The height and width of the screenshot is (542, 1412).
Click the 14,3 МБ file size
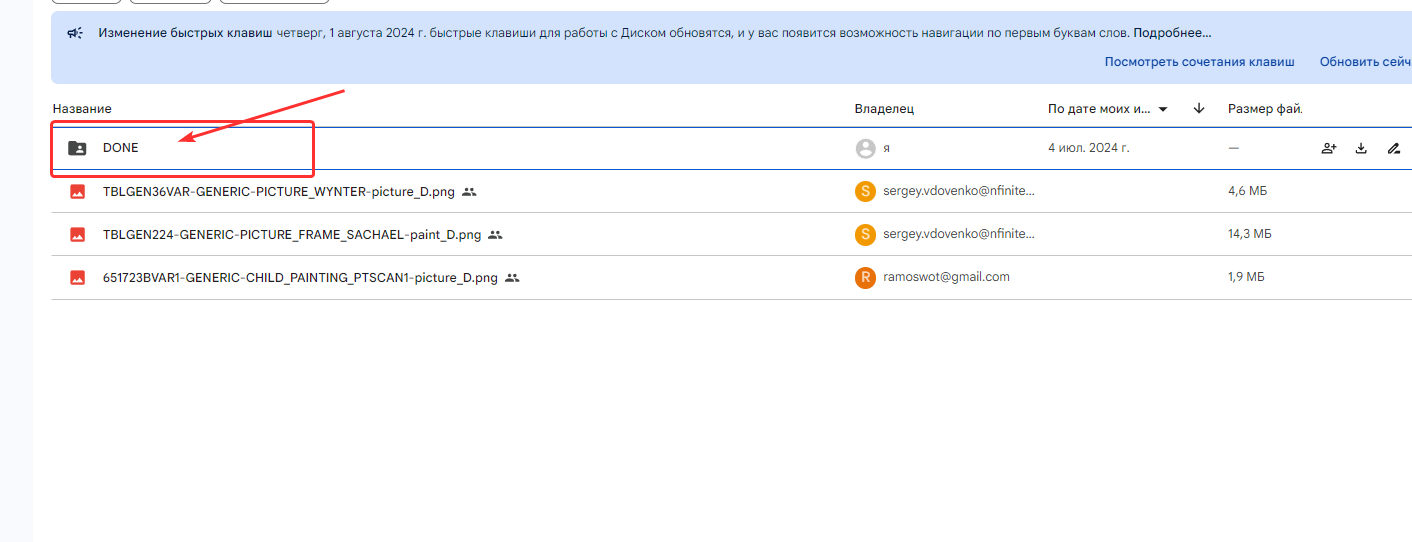click(1250, 234)
